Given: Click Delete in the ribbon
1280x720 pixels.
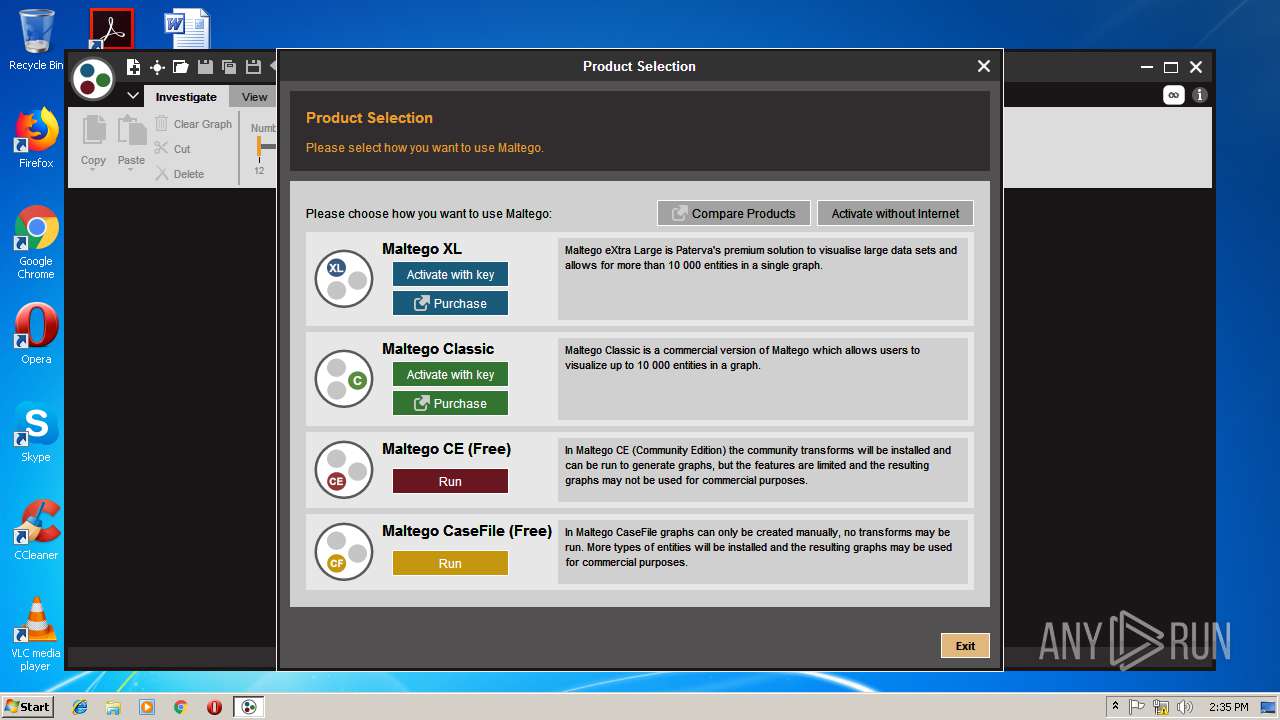Looking at the screenshot, I should (x=179, y=174).
